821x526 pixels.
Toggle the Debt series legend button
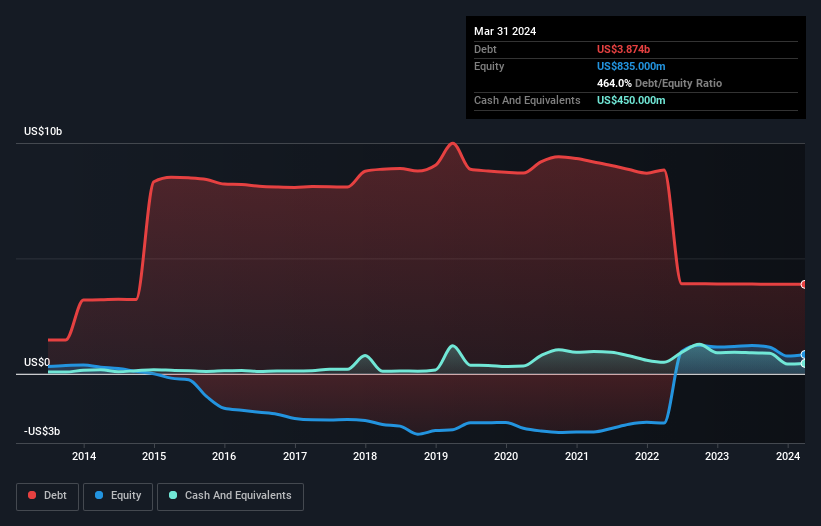pos(48,496)
